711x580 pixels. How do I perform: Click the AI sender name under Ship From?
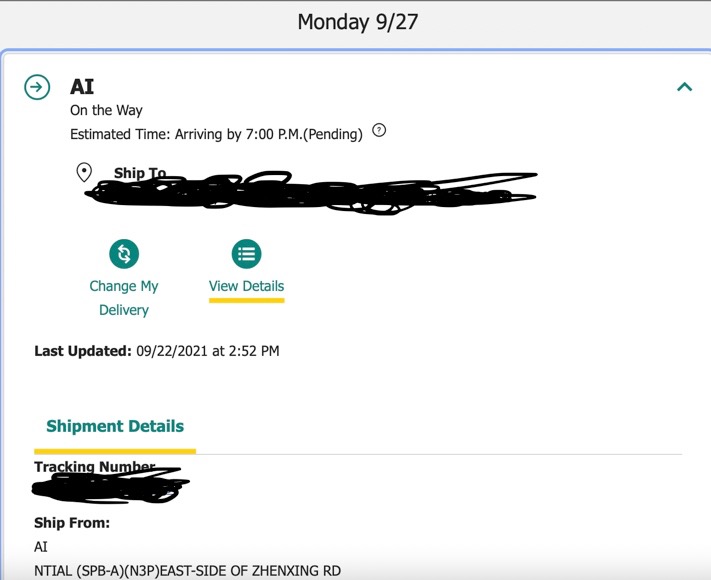41,547
